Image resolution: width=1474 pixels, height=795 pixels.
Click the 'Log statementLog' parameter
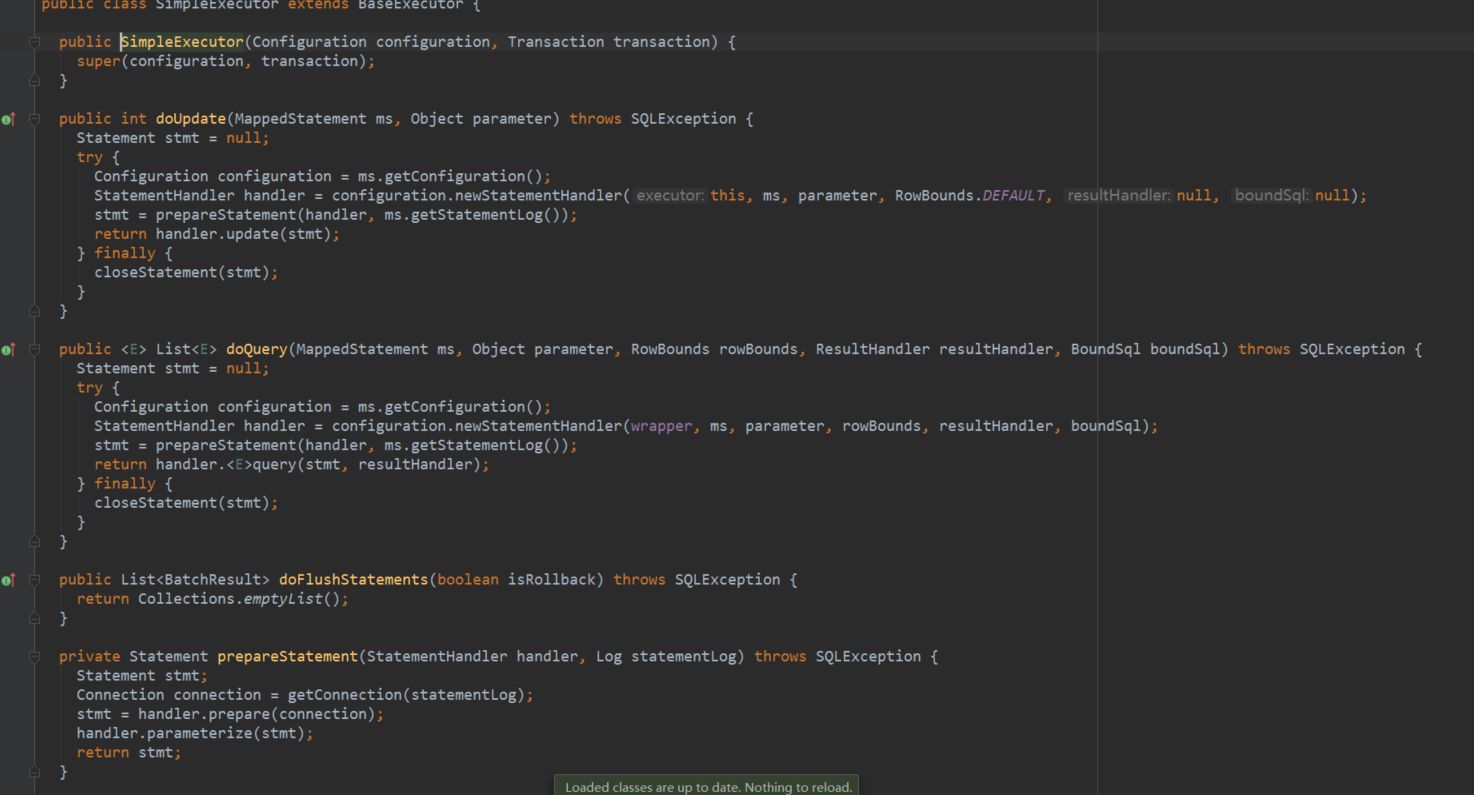click(x=666, y=657)
